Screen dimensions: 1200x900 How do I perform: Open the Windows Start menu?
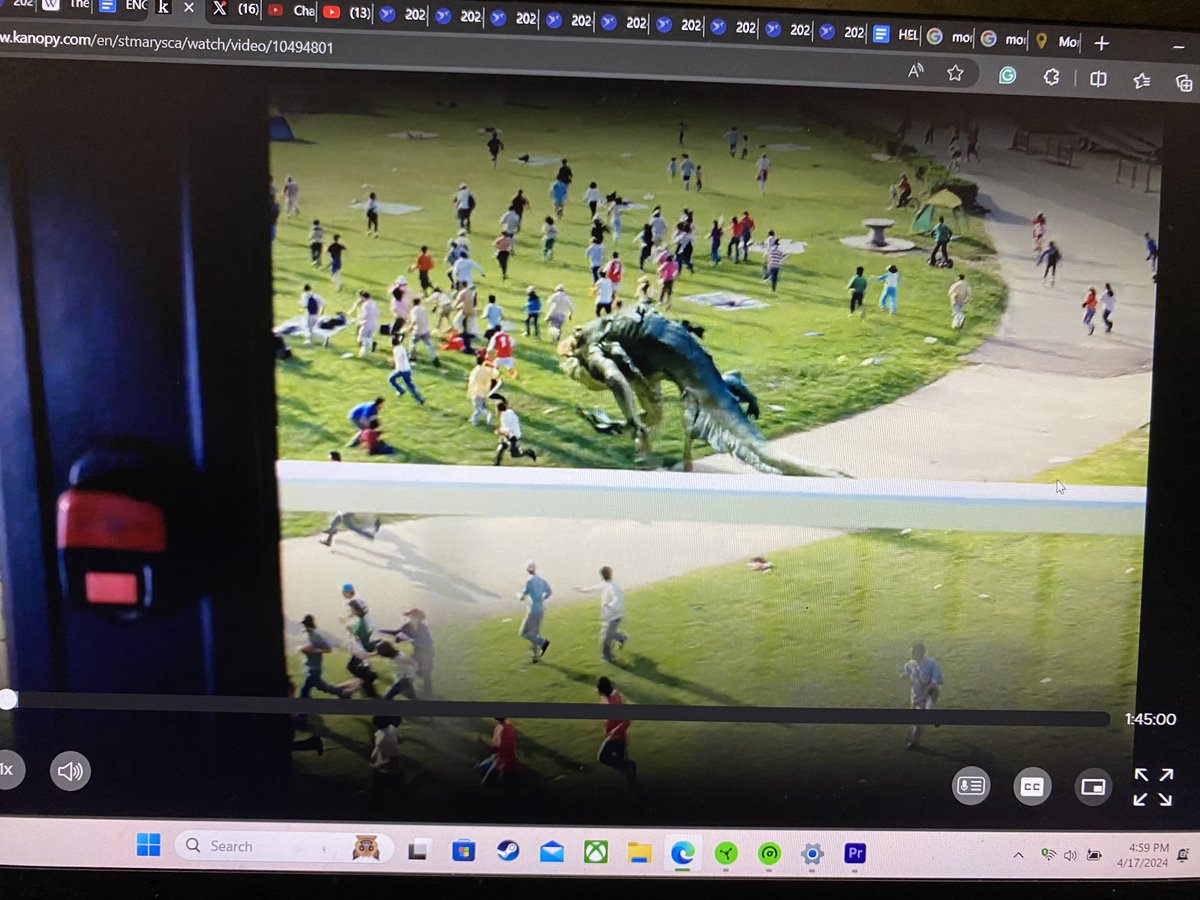click(148, 845)
